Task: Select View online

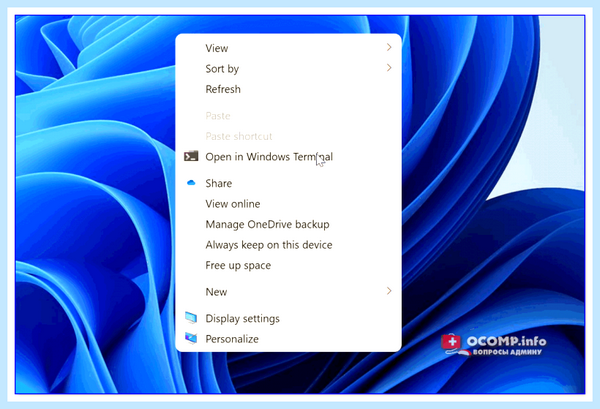Action: (288, 204)
